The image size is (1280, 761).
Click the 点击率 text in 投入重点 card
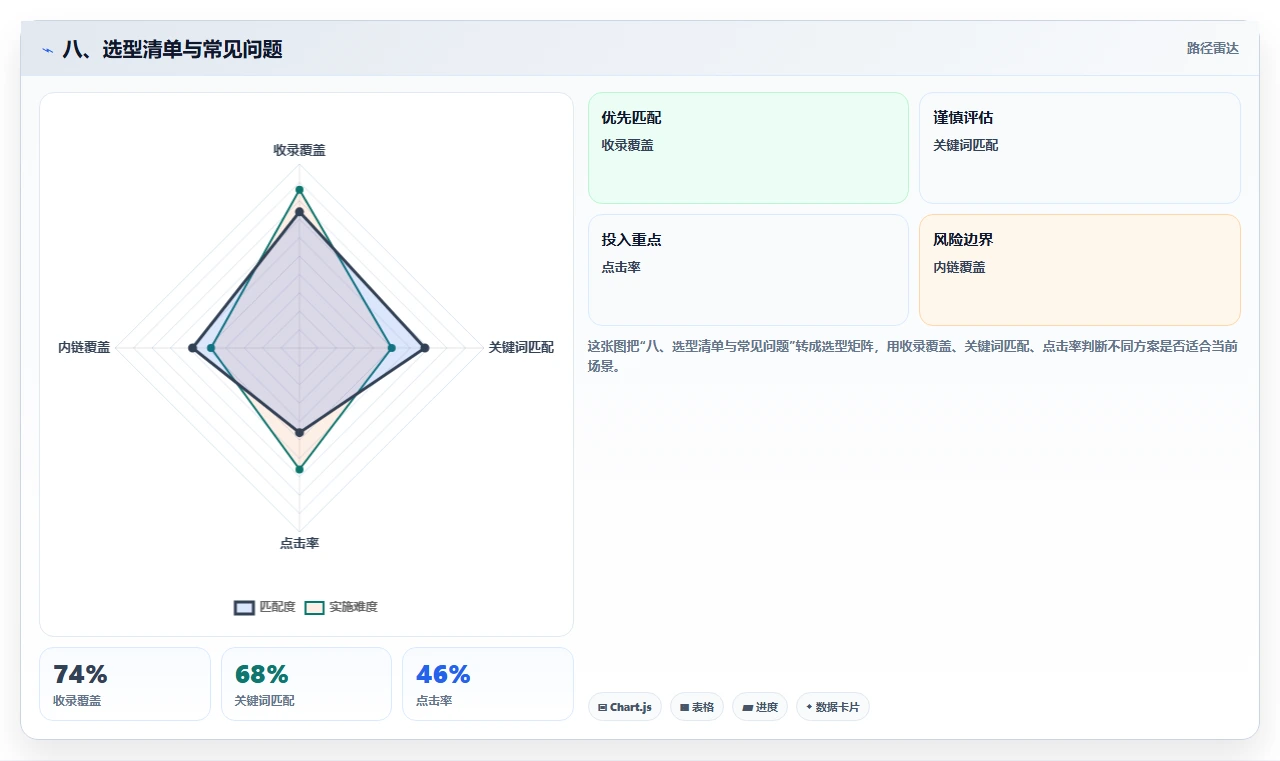pyautogui.click(x=621, y=267)
